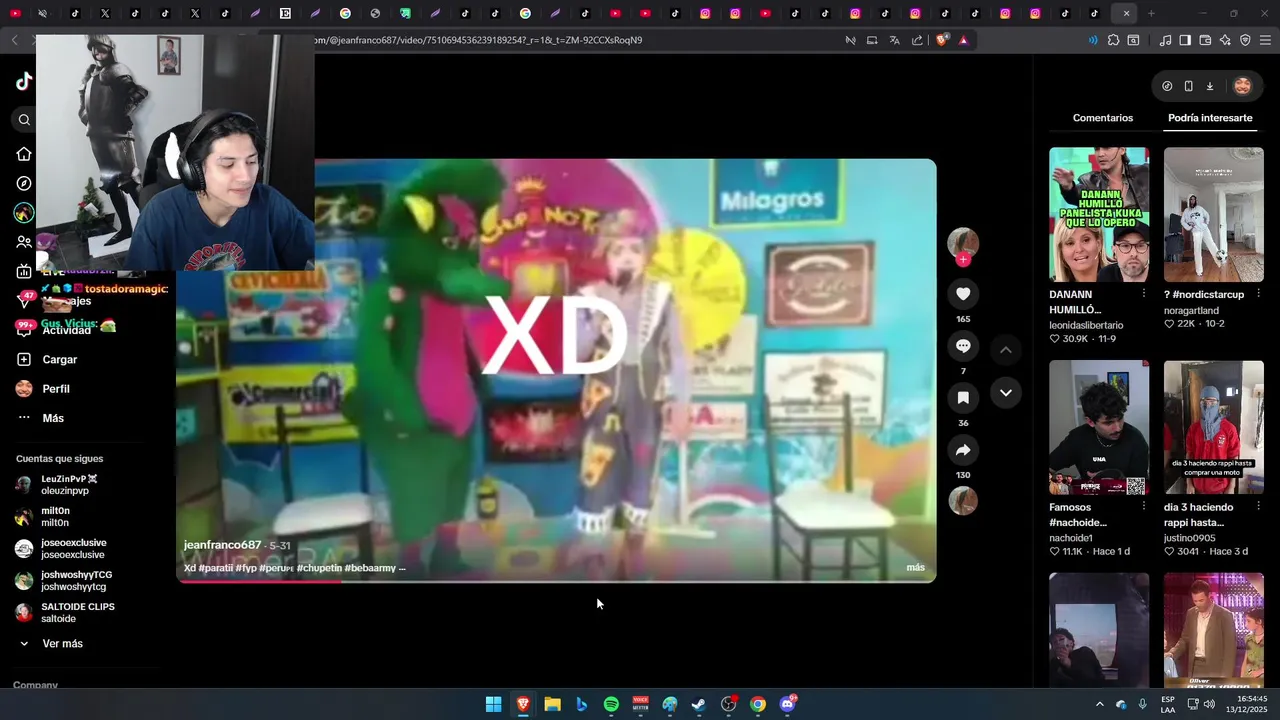
Task: Follow the creator using the red plus badge
Action: point(963,260)
